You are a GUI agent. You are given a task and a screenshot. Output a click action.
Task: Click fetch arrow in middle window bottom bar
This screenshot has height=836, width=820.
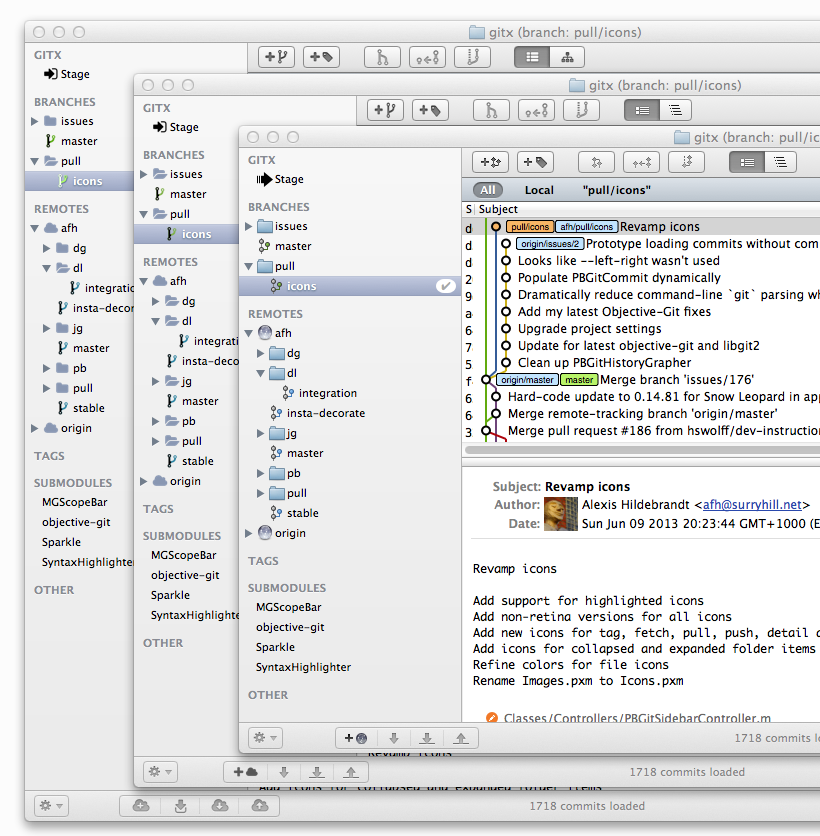point(284,771)
